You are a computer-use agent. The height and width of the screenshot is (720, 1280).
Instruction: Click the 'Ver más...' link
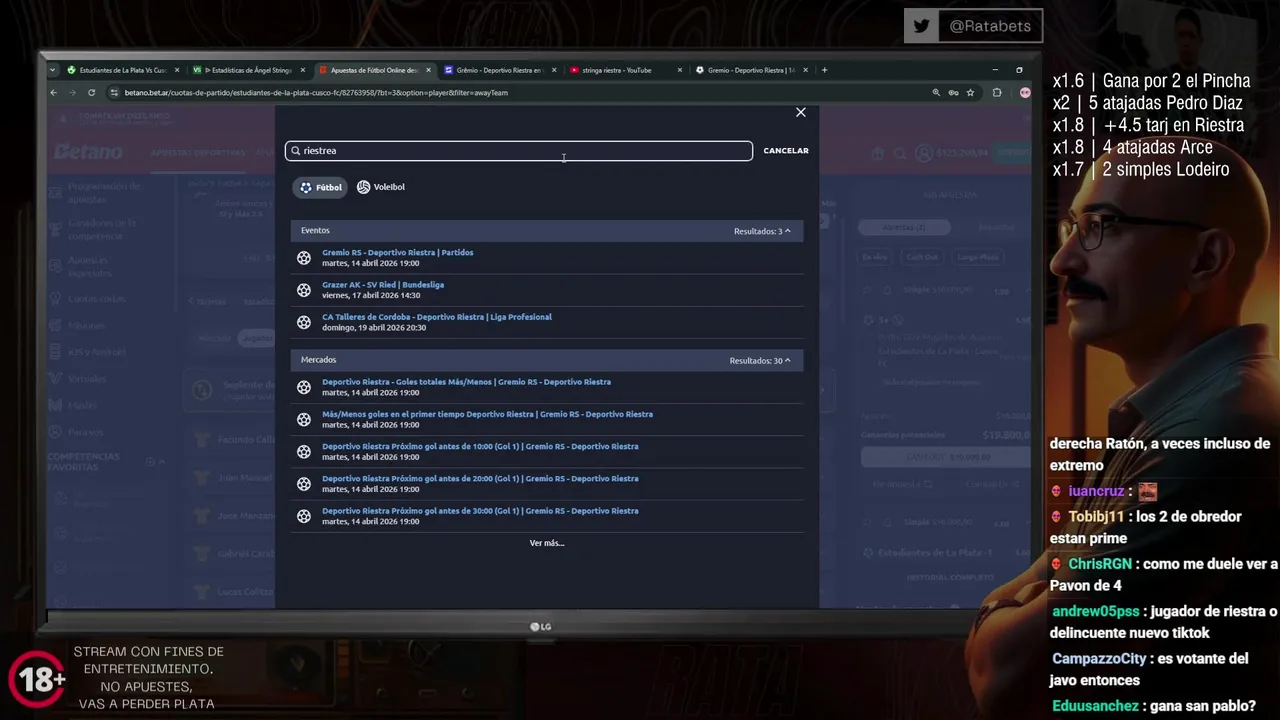click(547, 543)
